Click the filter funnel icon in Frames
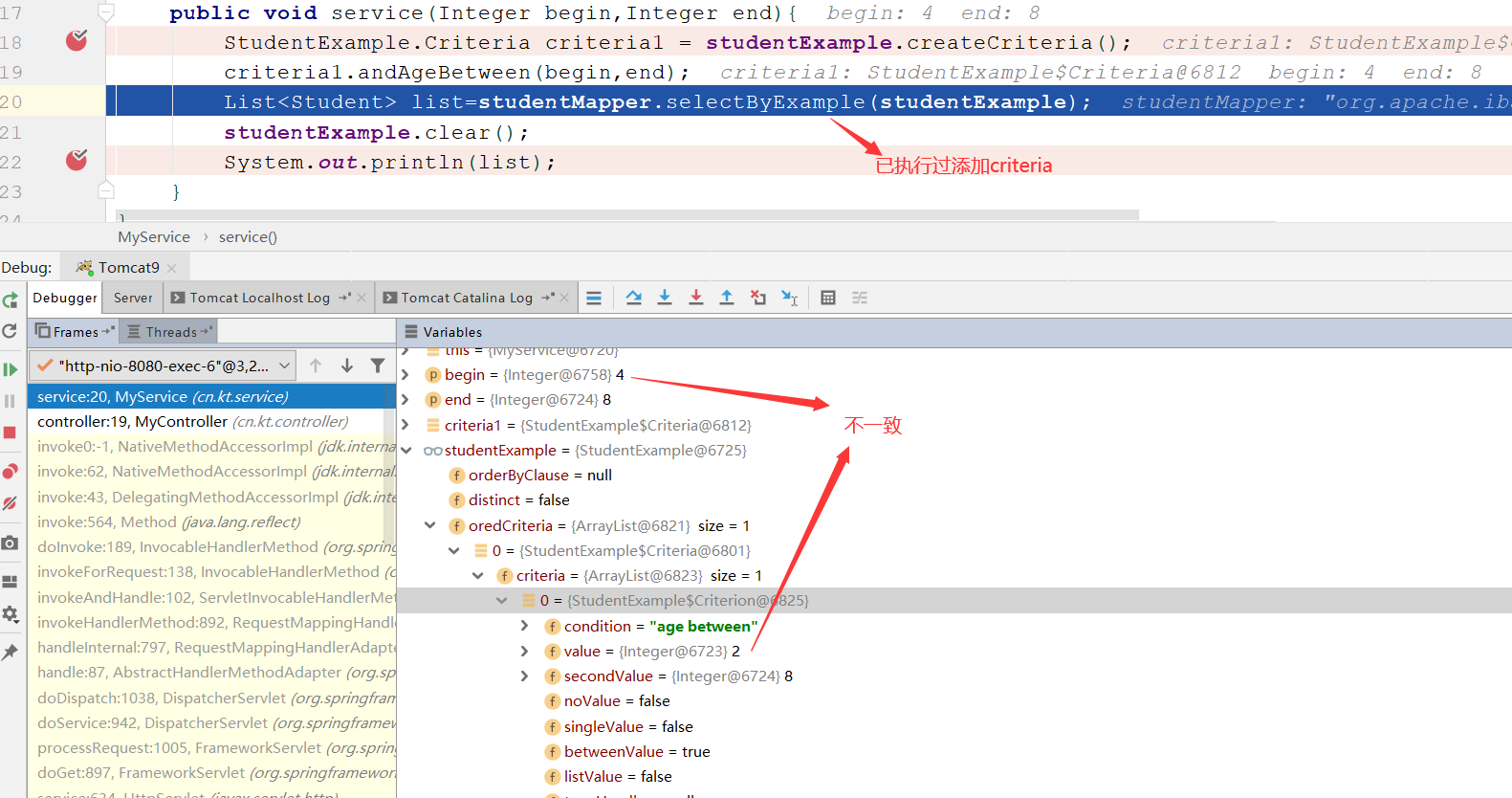 (x=378, y=366)
